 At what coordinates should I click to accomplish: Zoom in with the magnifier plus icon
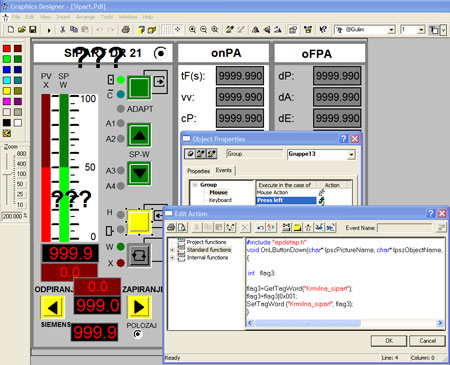192,30
